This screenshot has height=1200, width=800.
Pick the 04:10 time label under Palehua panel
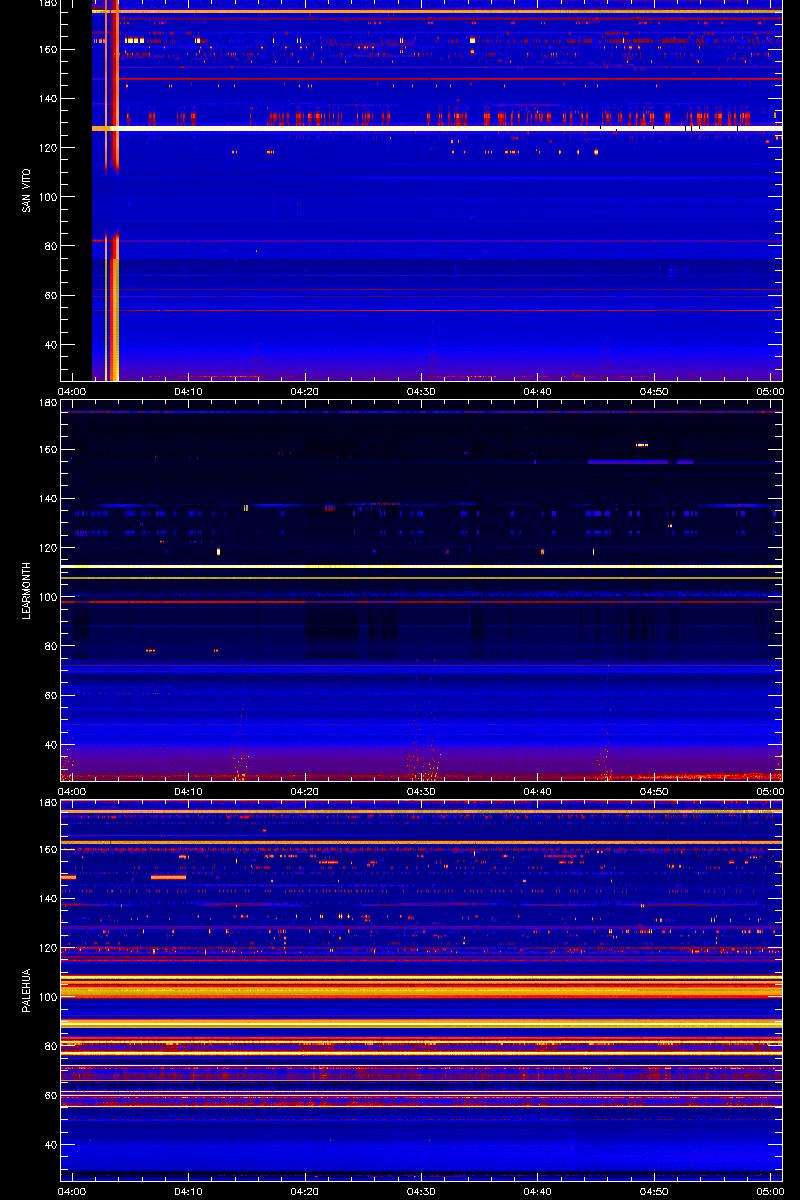click(189, 1191)
